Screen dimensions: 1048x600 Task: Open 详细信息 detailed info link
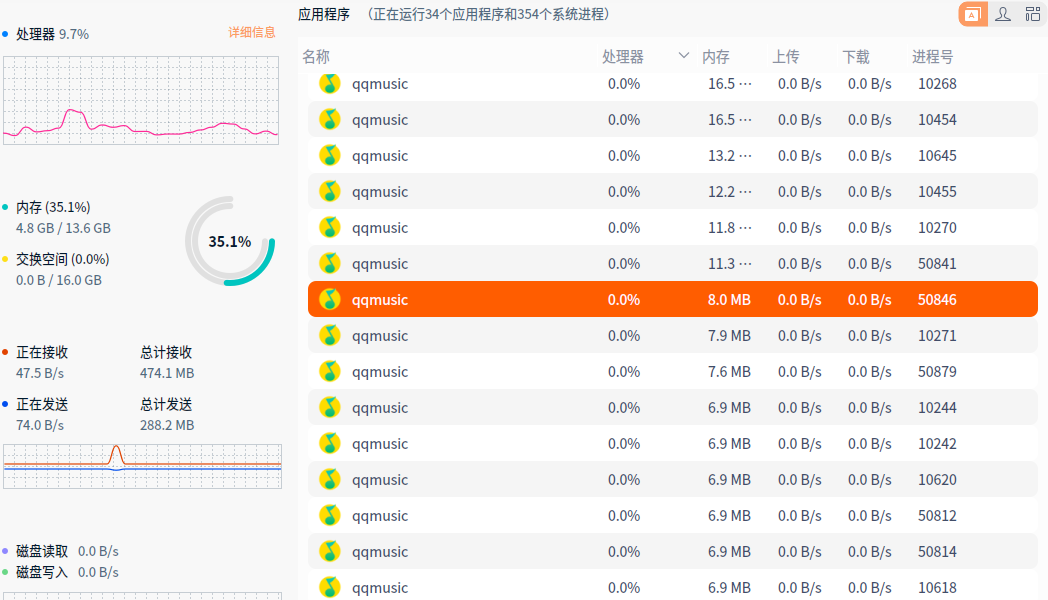click(x=252, y=32)
